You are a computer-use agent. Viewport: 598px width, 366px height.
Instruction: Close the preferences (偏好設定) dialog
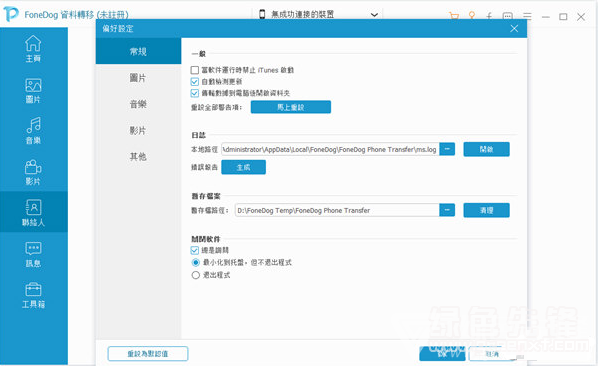[x=514, y=29]
